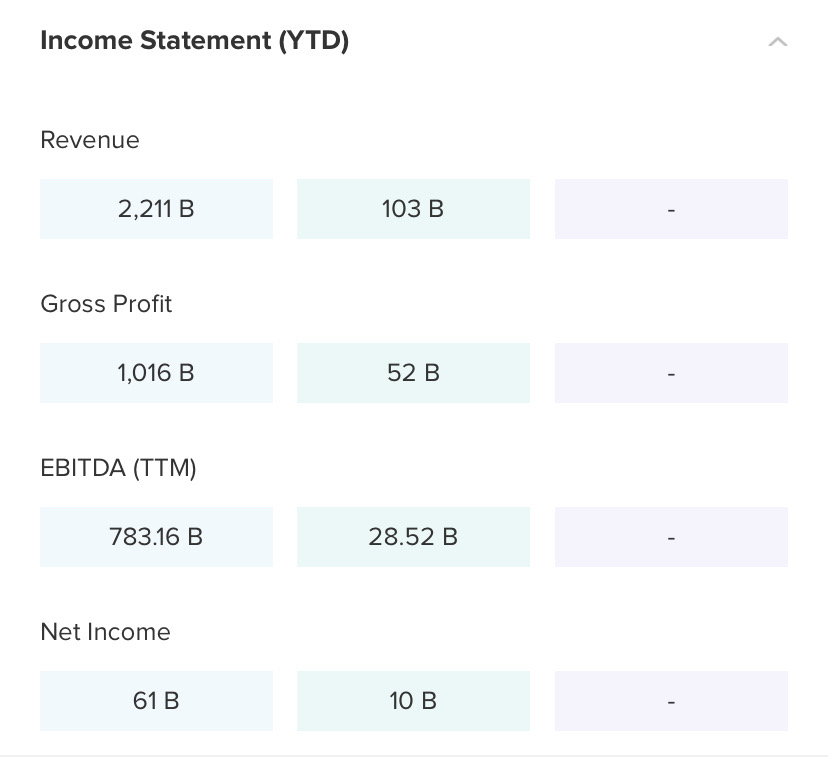Click the 61 B net income cell

[x=156, y=701]
